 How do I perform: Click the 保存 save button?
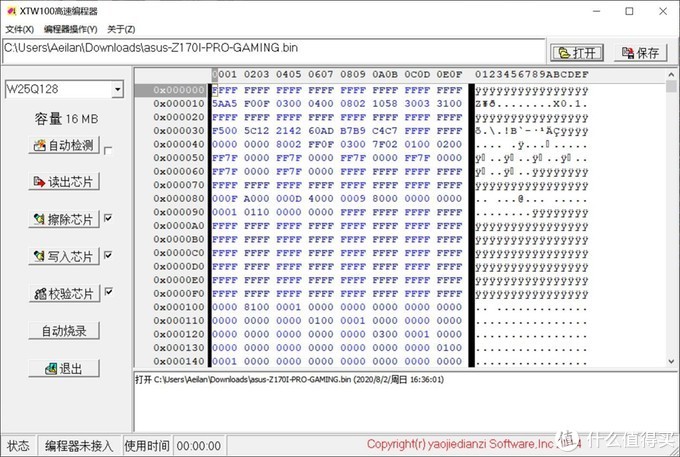[x=640, y=53]
